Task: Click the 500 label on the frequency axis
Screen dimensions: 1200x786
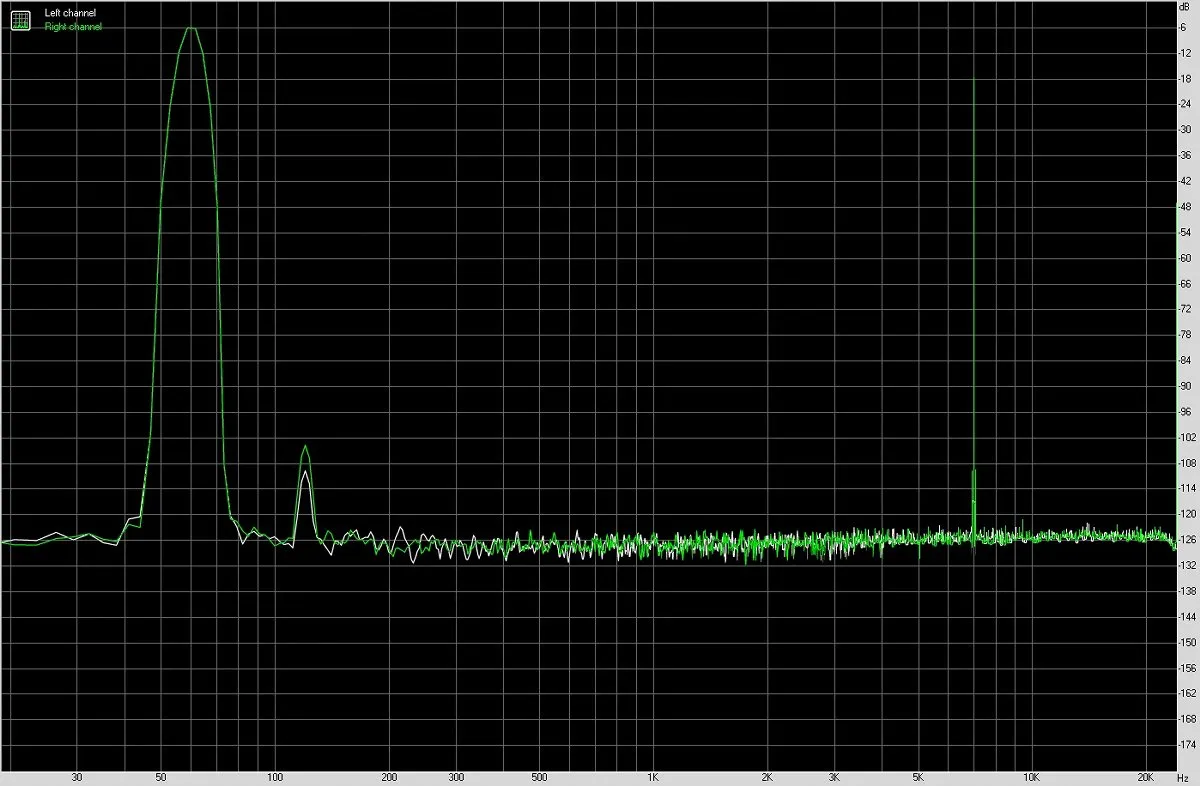Action: pos(539,776)
